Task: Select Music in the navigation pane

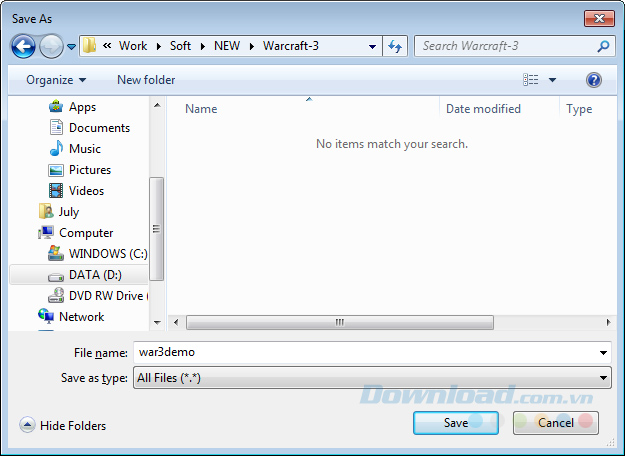Action: [x=85, y=149]
